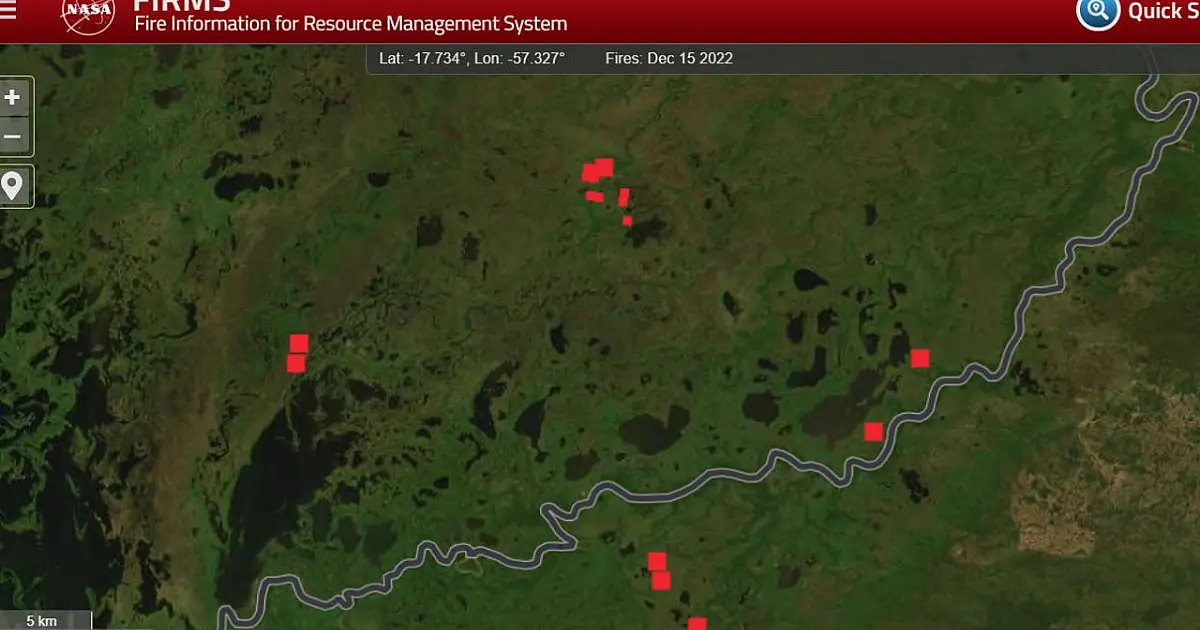Click the Fire Information for Resource Management System title

point(351,23)
